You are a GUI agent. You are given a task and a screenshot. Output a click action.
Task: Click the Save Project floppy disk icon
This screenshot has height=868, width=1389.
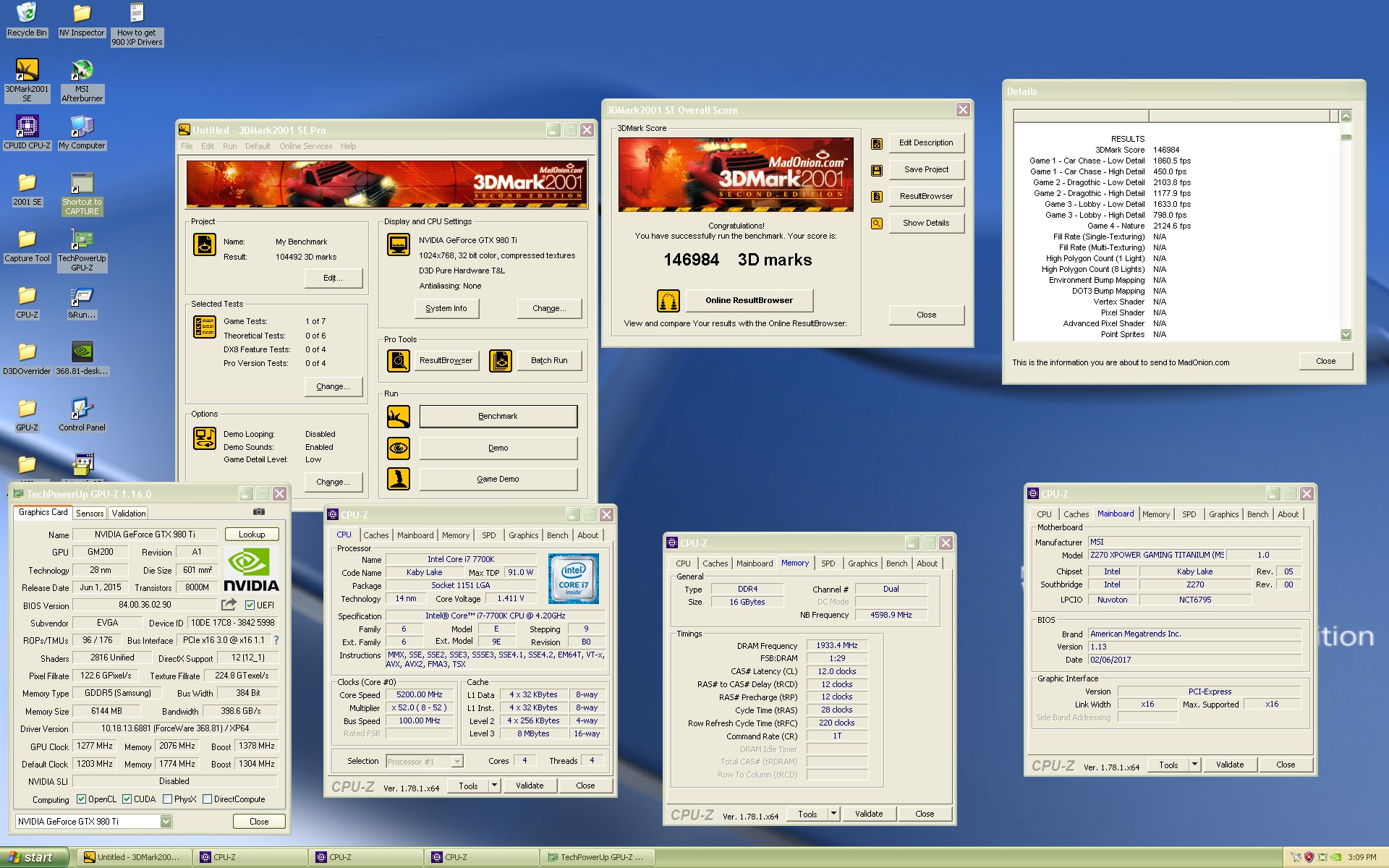tap(876, 170)
